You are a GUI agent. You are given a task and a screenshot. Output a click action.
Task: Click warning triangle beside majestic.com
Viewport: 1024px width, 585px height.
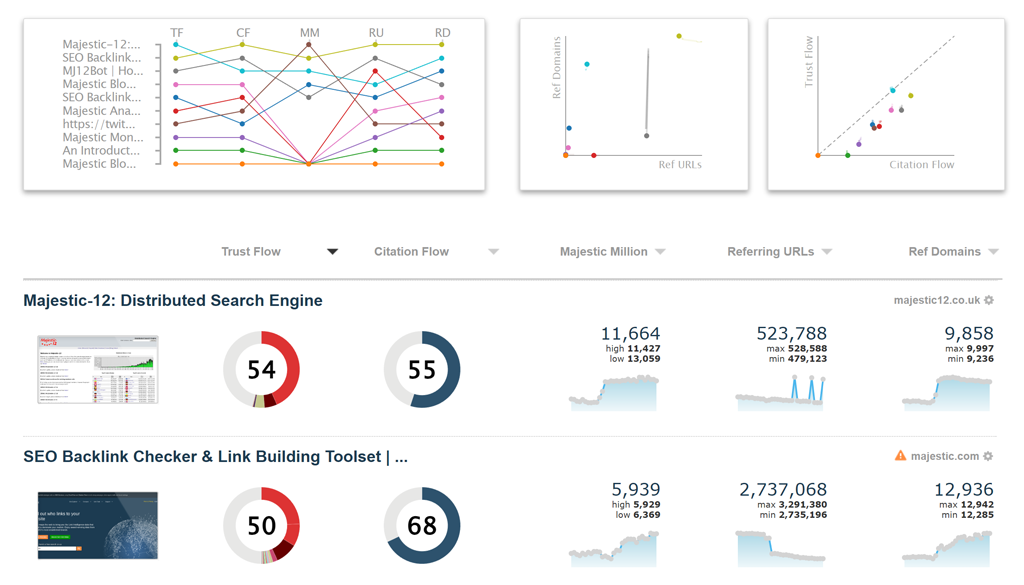tap(901, 456)
